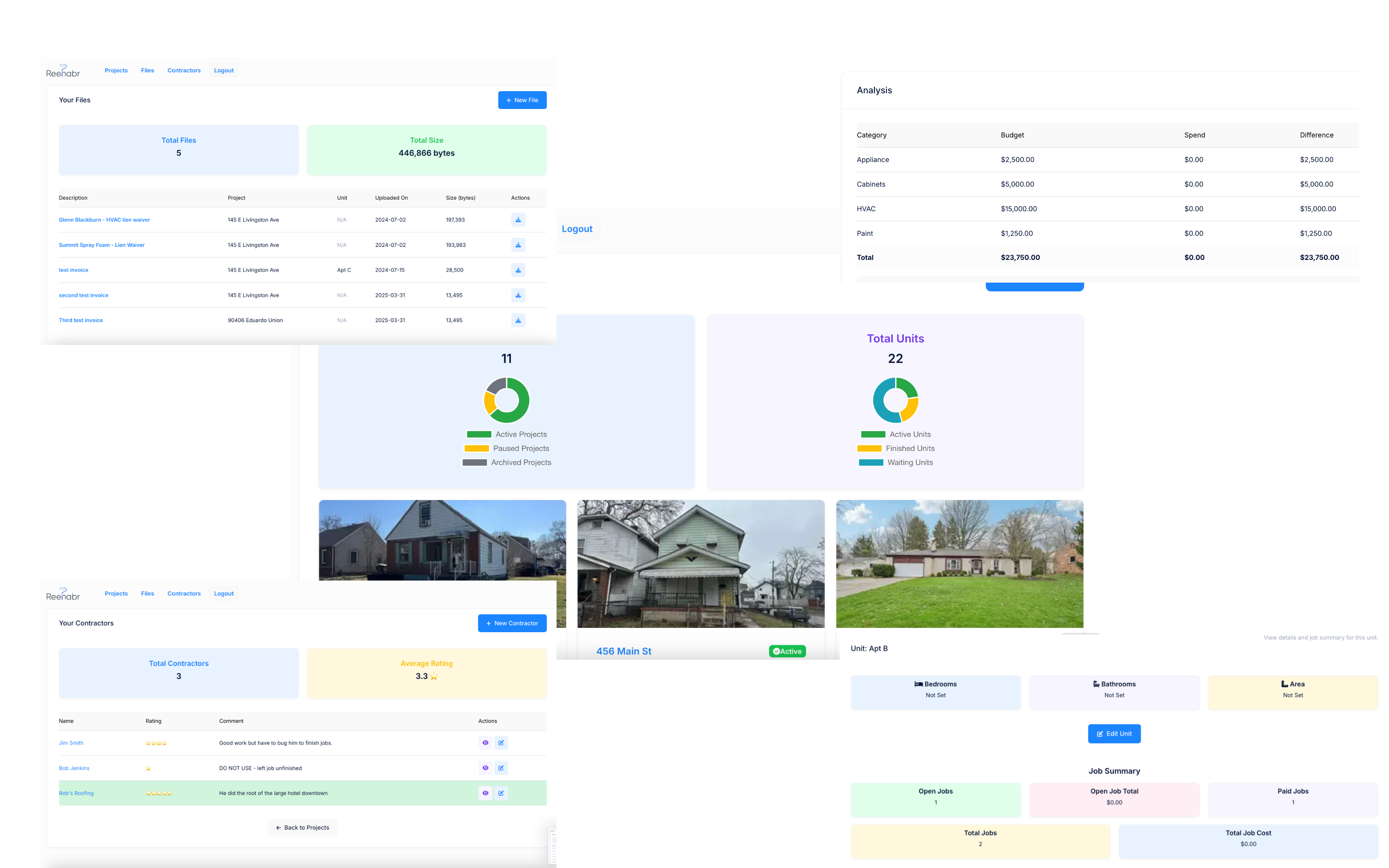Edit contractor Bob Jenkins via pencil icon
Viewport: 1389px width, 868px height.
[501, 768]
